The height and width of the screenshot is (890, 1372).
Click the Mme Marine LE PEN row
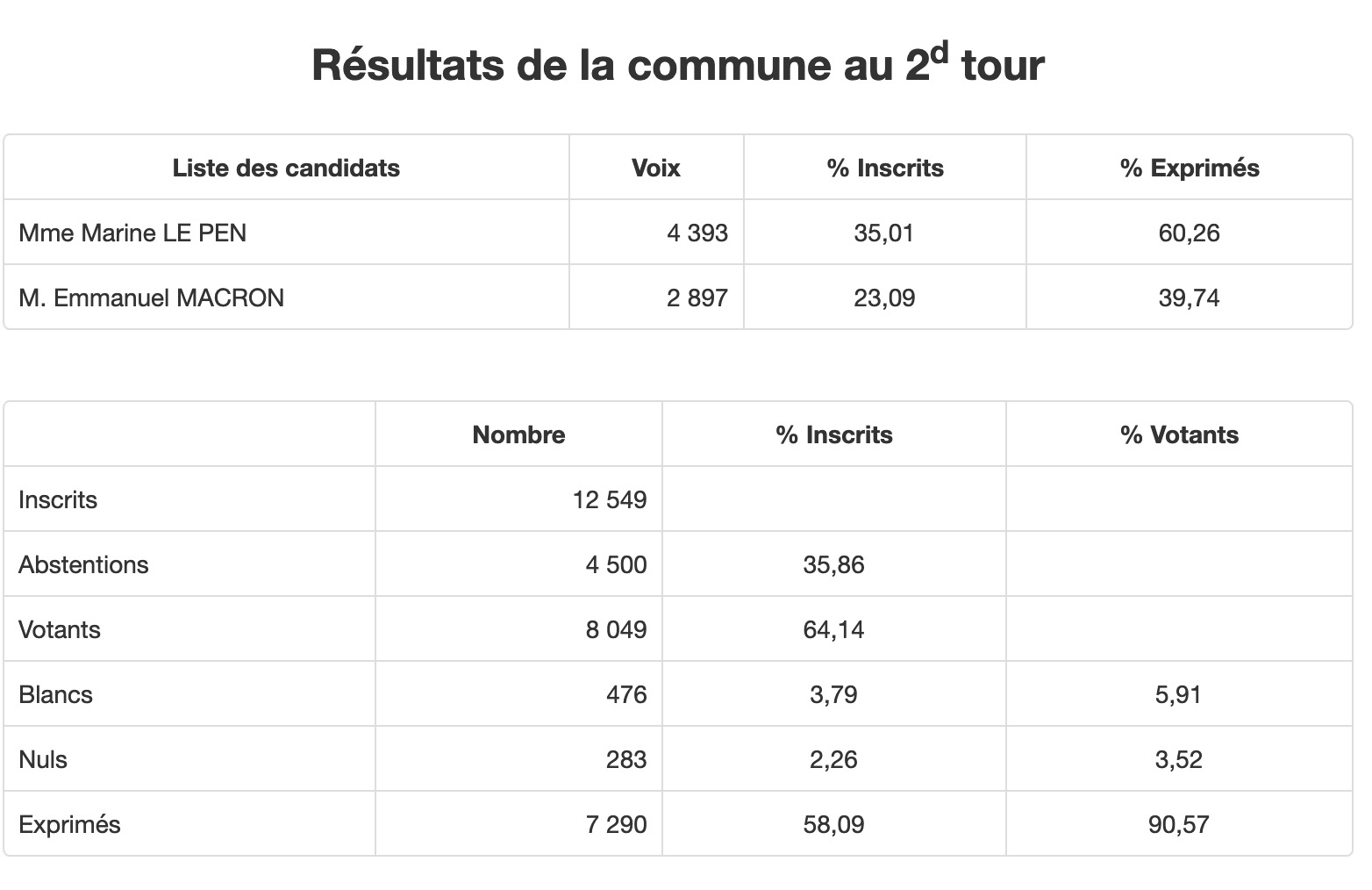coord(678,233)
